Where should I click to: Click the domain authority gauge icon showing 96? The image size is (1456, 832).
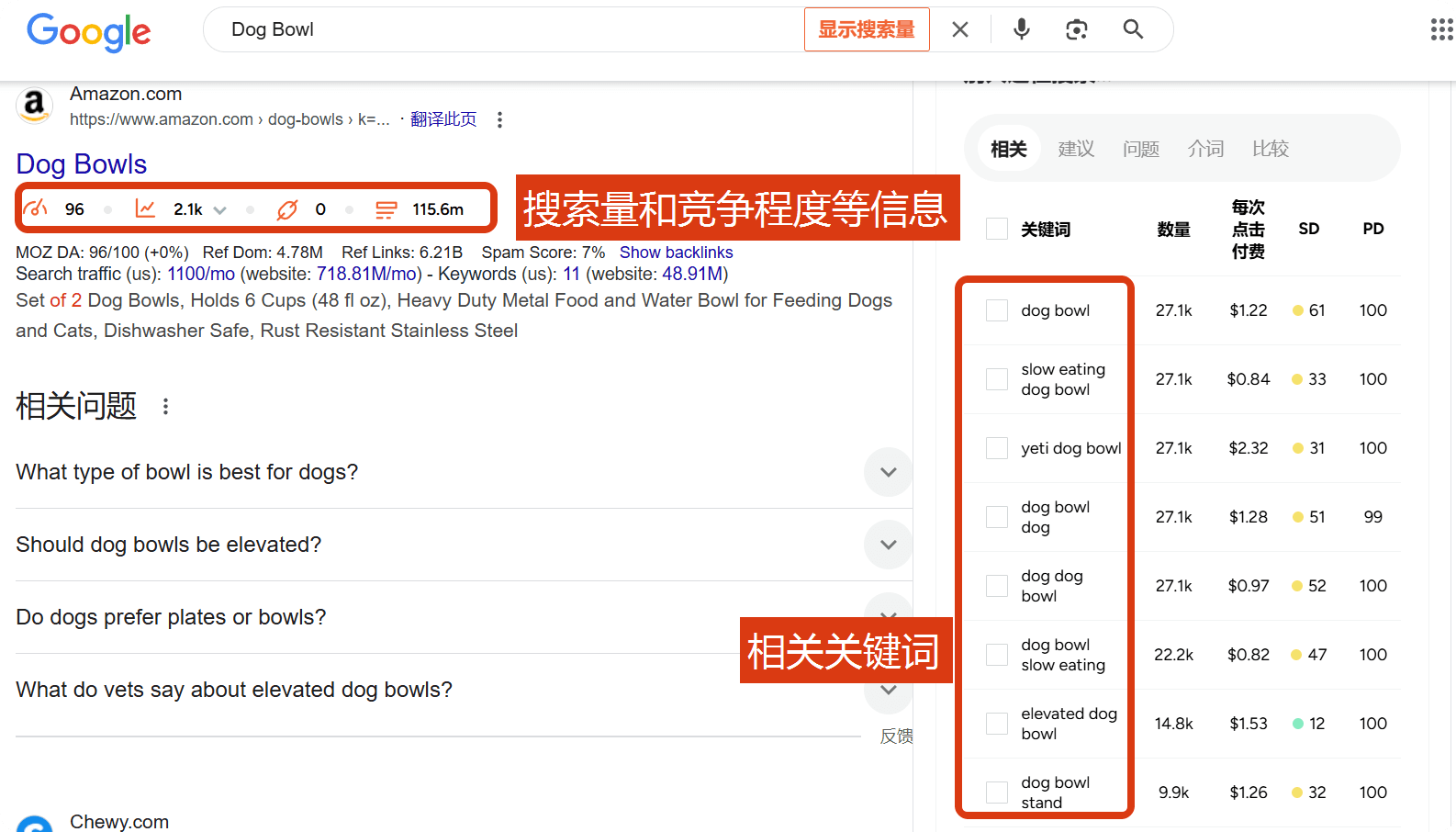(x=36, y=208)
